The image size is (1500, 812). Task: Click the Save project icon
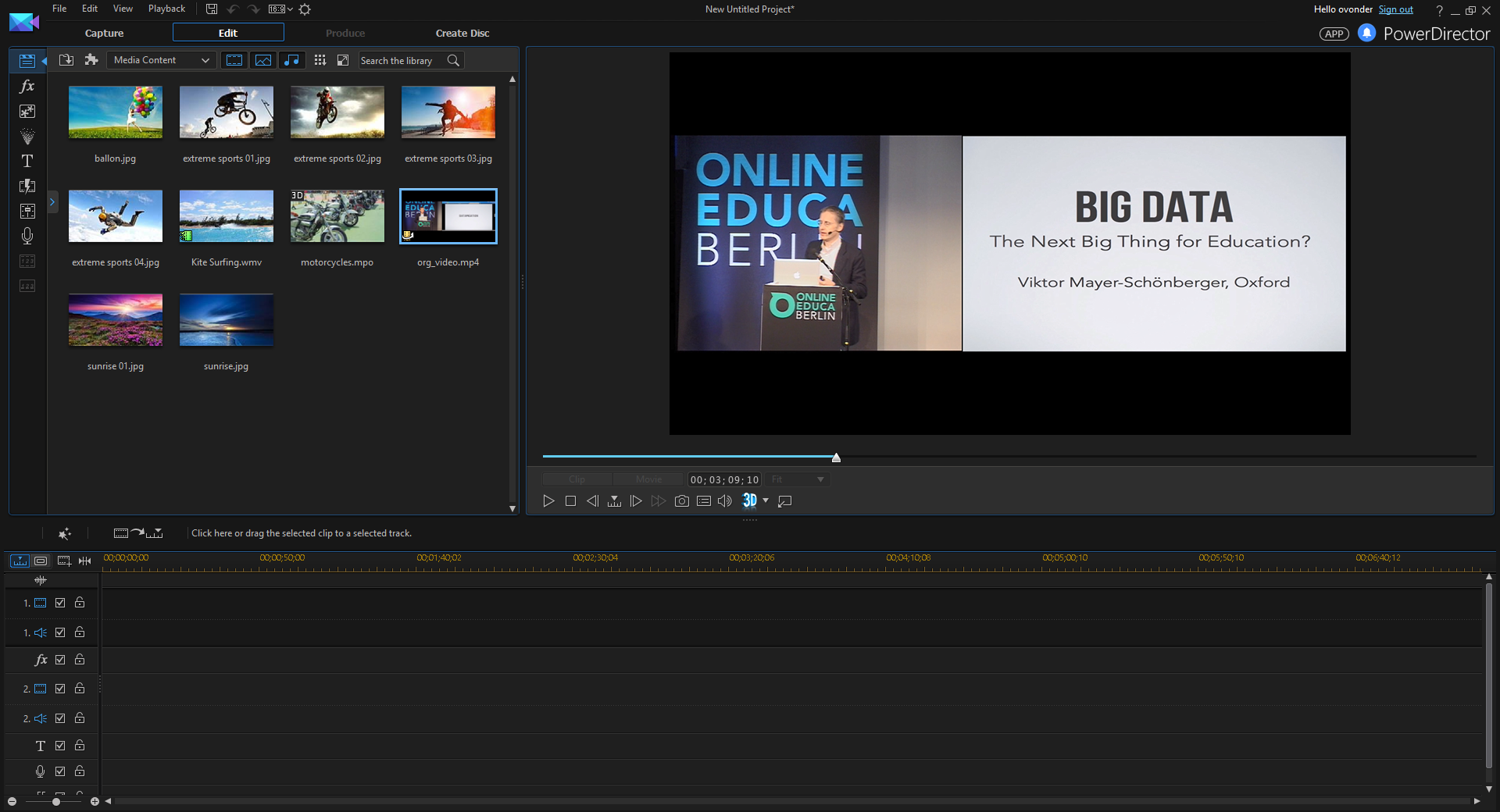coord(212,9)
